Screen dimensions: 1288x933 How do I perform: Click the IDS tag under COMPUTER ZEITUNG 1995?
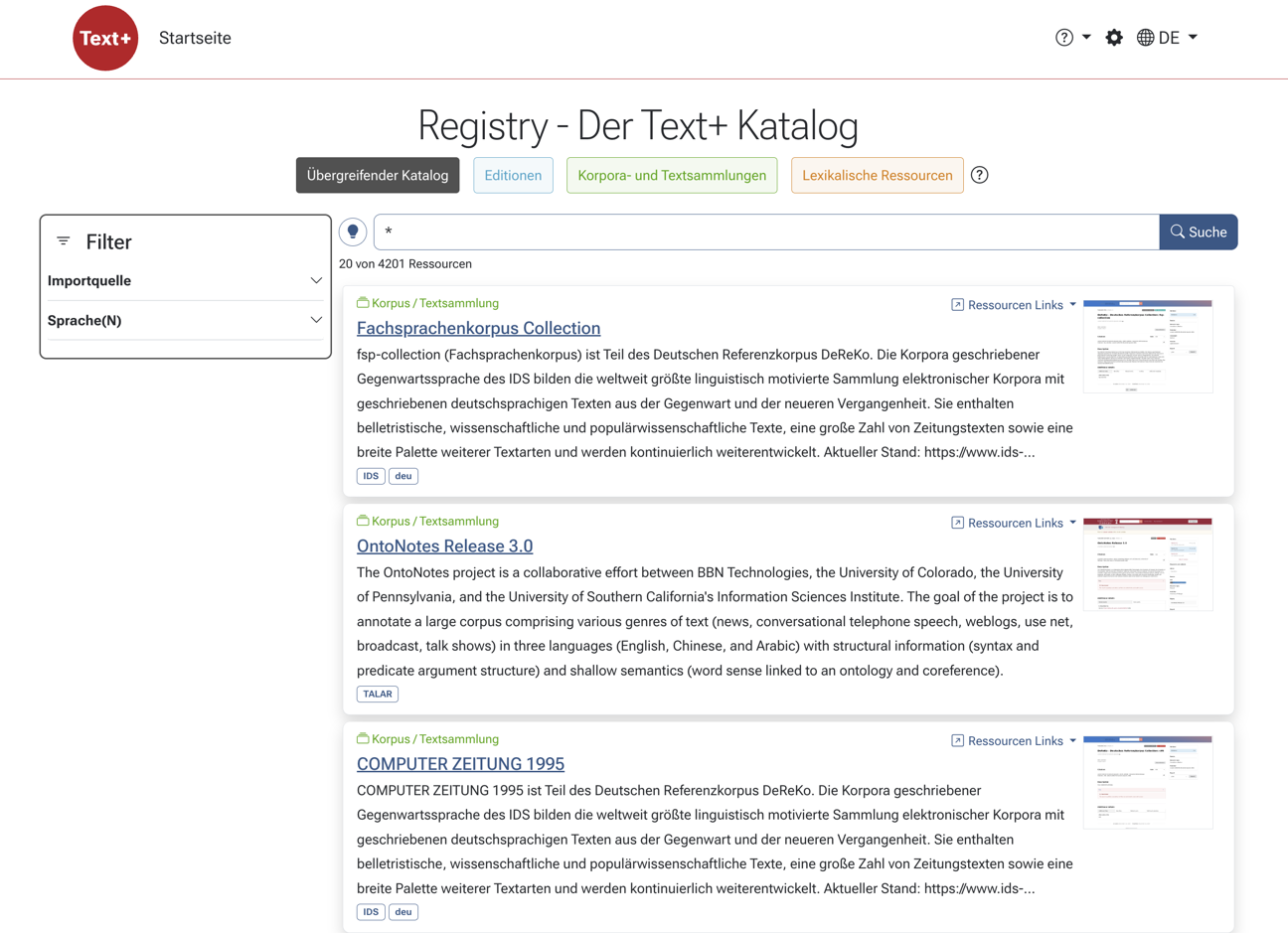coord(371,912)
